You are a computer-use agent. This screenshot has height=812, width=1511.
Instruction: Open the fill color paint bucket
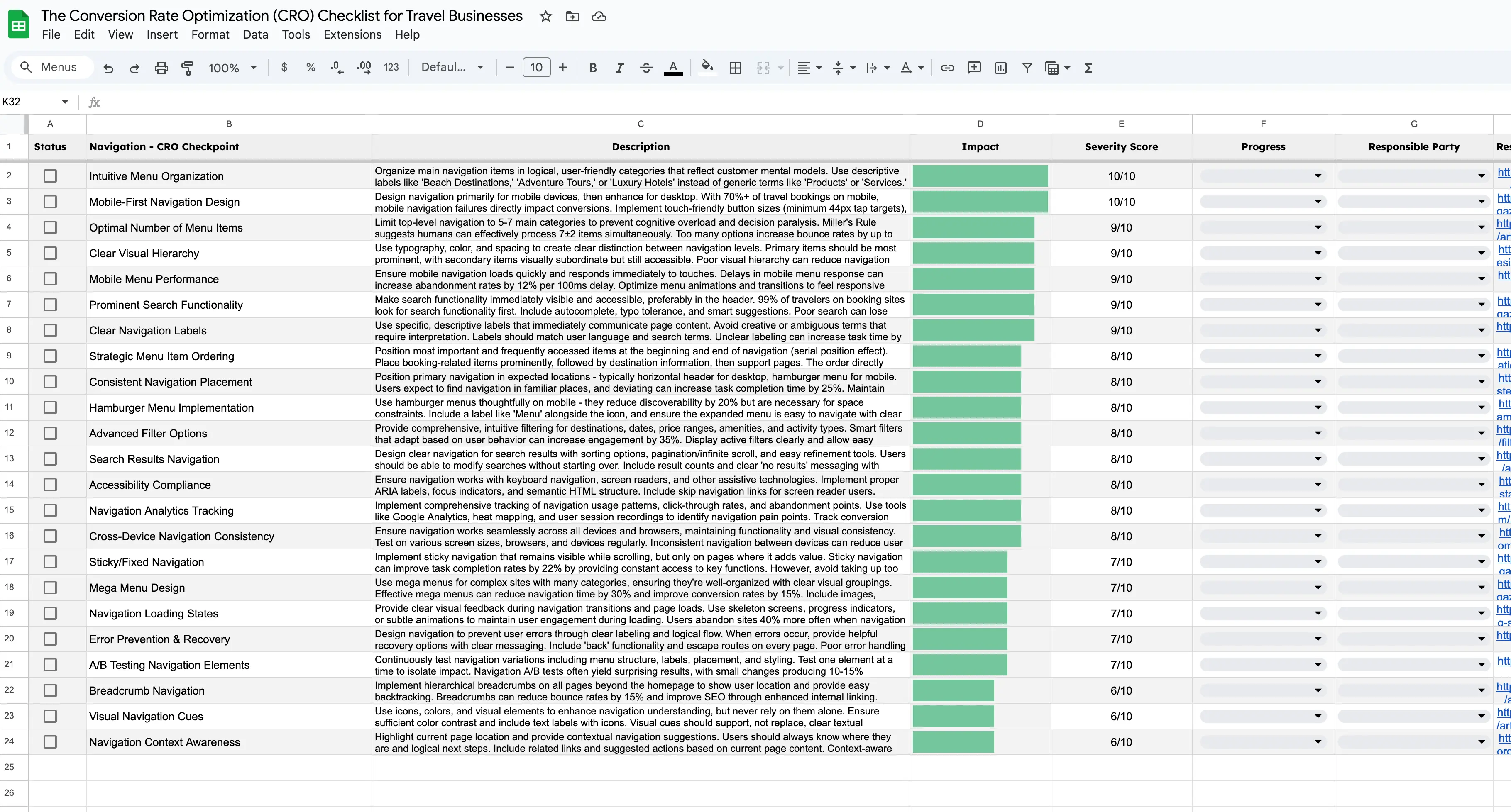(707, 67)
